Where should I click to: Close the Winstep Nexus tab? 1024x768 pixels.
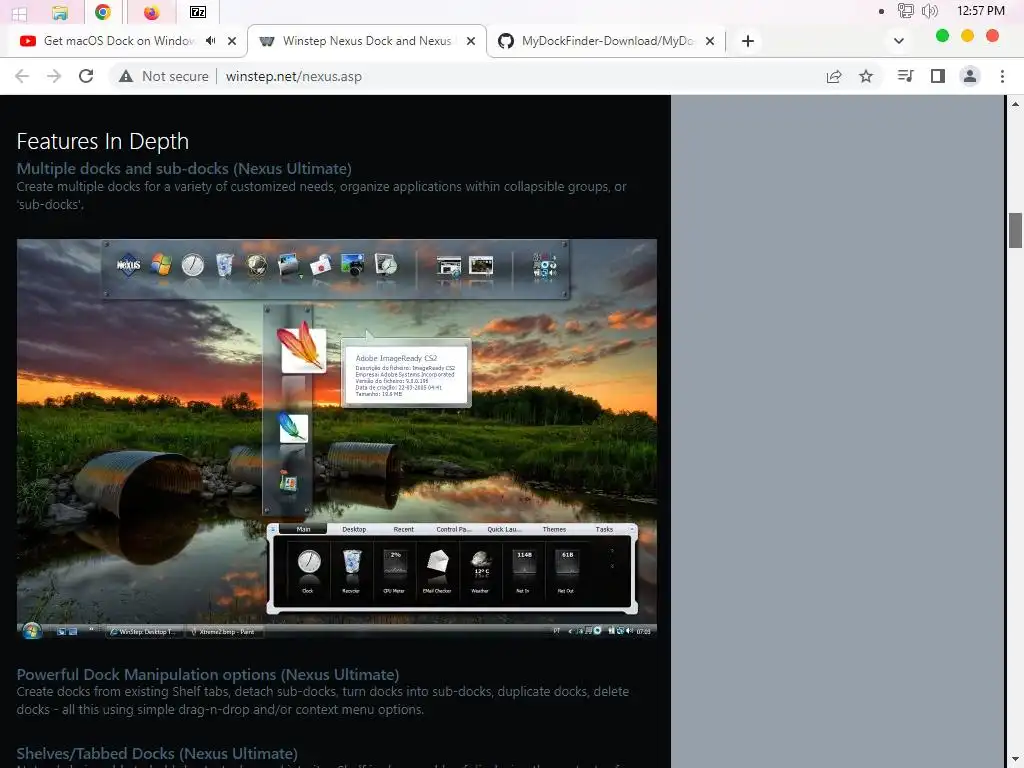click(x=471, y=41)
